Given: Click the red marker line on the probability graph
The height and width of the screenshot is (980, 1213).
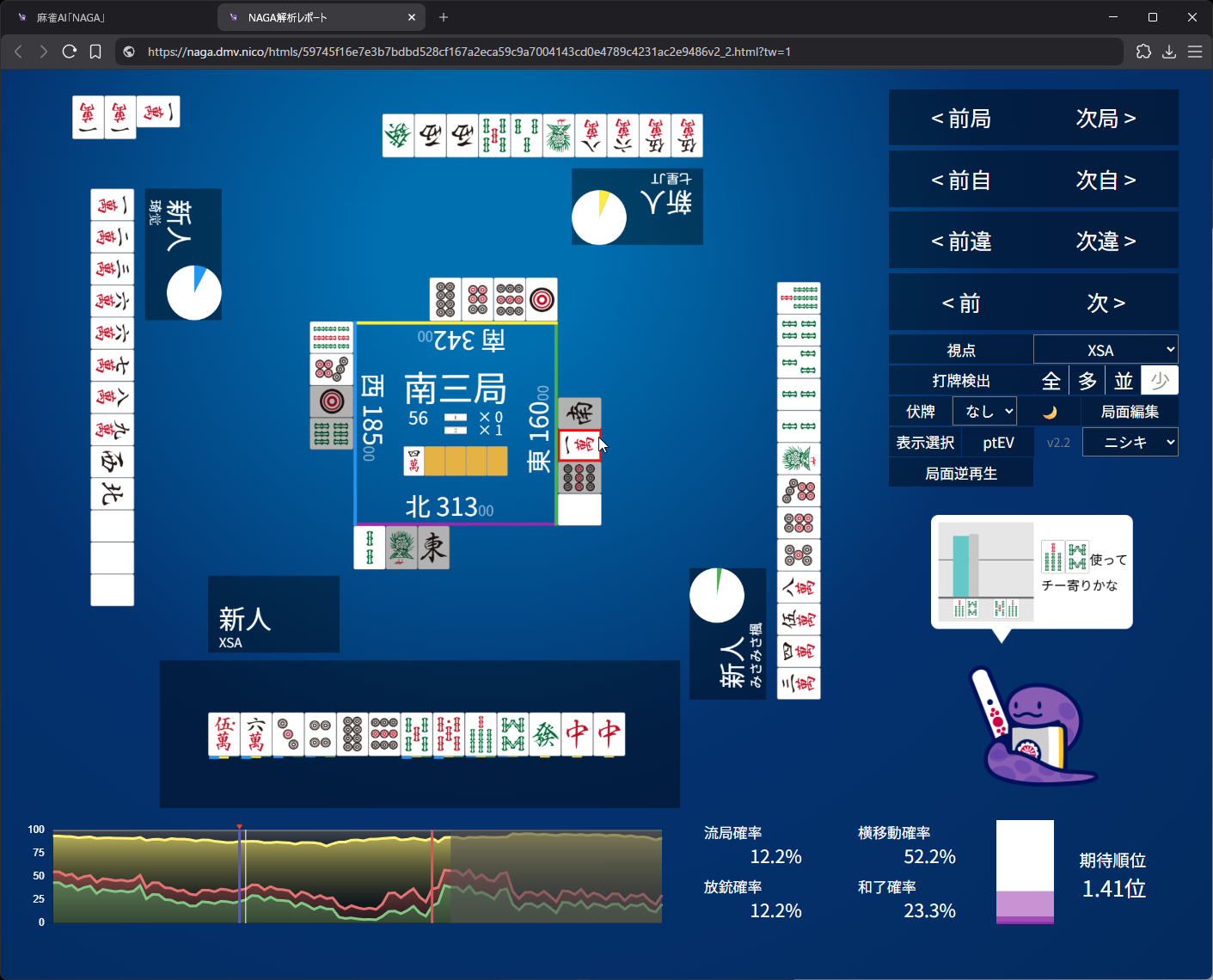Looking at the screenshot, I should point(432,877).
